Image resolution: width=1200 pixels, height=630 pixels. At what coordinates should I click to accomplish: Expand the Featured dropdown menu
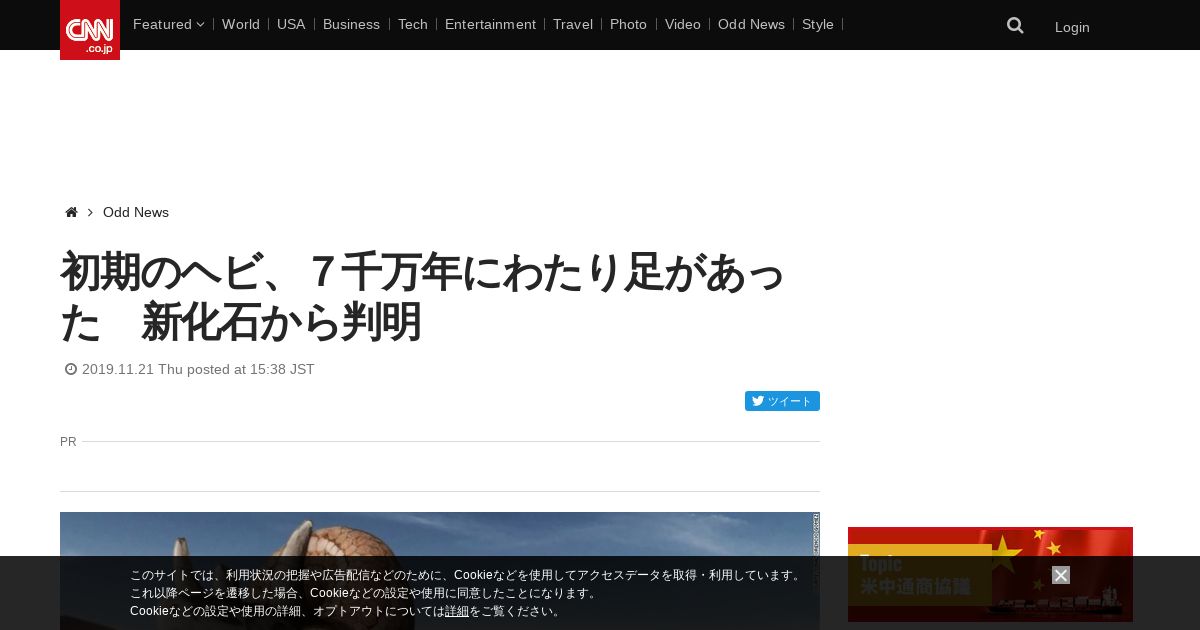click(168, 24)
